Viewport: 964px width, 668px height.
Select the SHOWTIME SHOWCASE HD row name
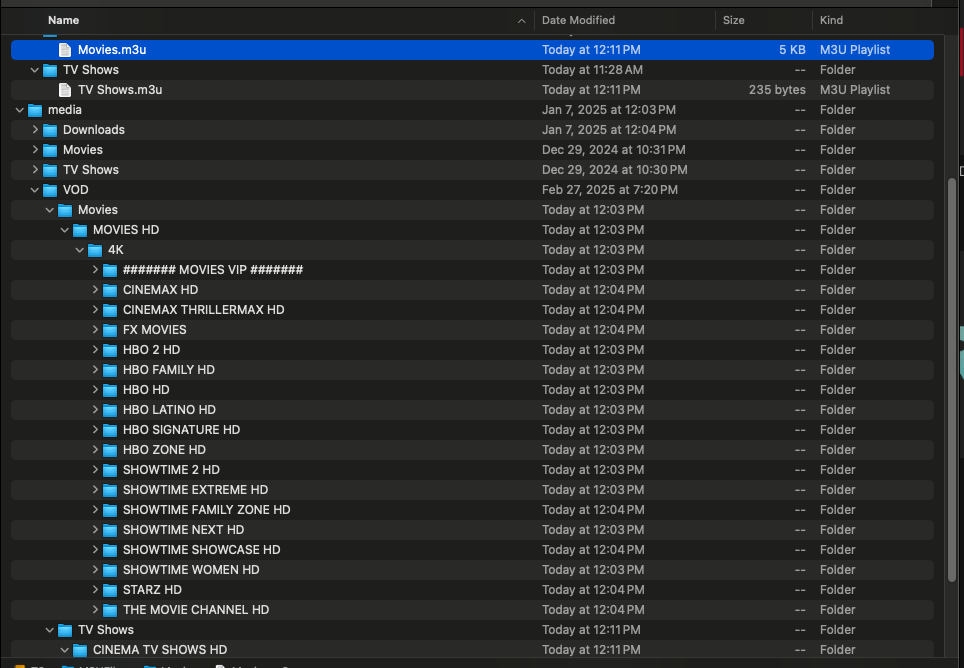tap(202, 549)
